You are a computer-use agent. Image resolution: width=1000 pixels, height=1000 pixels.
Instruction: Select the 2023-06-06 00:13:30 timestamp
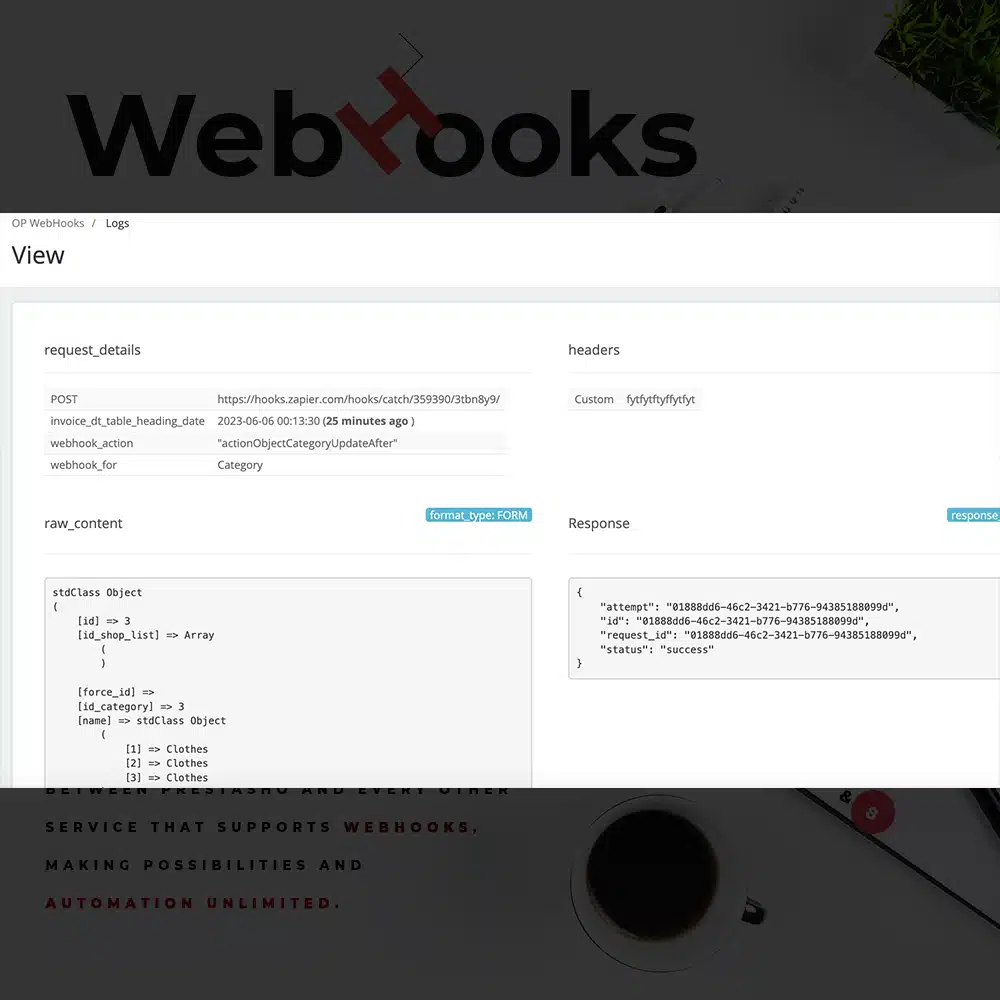click(268, 421)
